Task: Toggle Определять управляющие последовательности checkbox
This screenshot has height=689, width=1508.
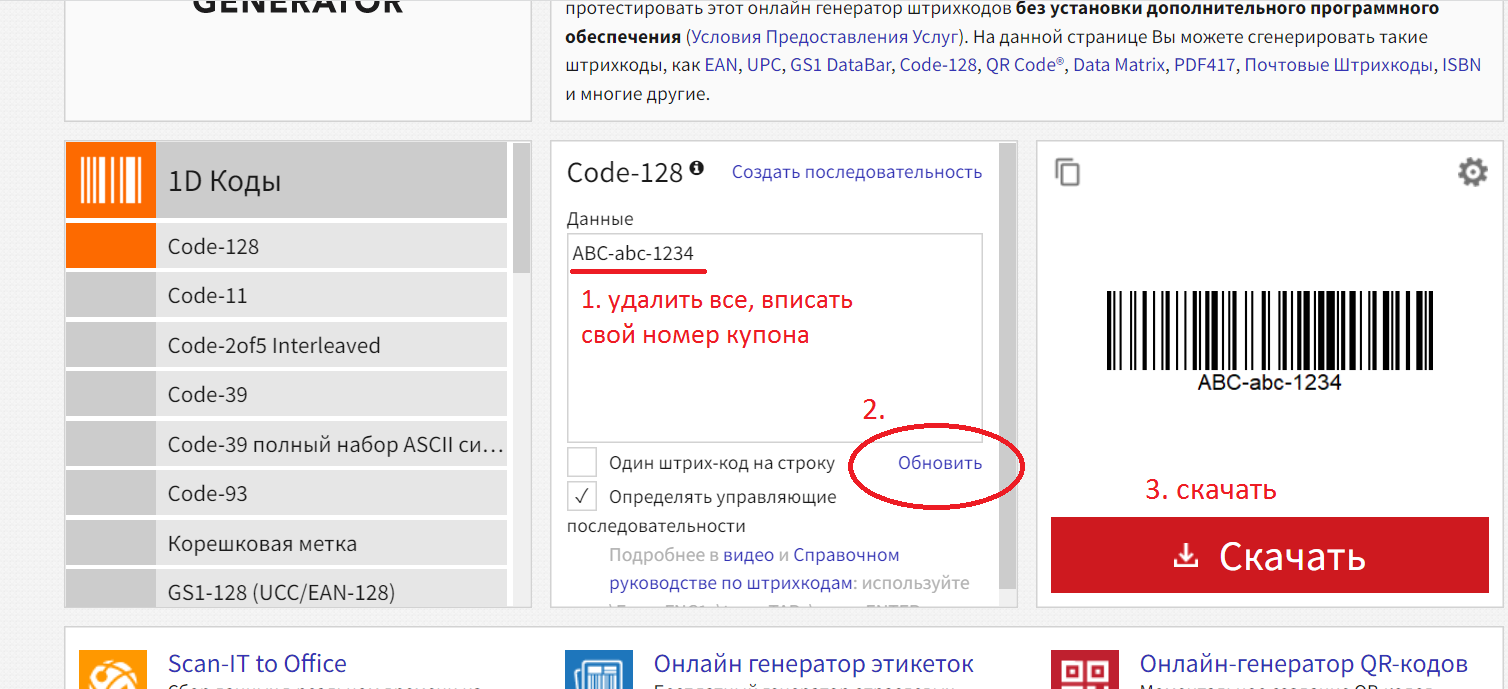Action: (x=582, y=496)
